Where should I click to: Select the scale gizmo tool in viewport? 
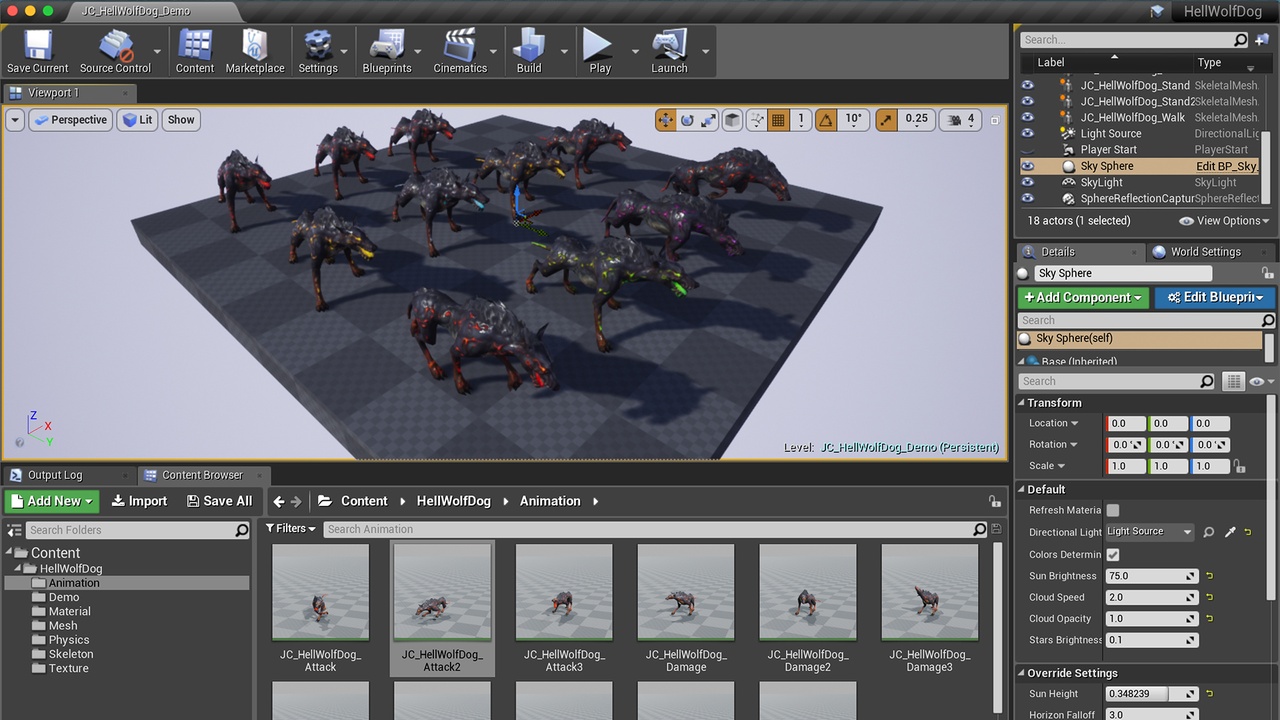(x=709, y=120)
